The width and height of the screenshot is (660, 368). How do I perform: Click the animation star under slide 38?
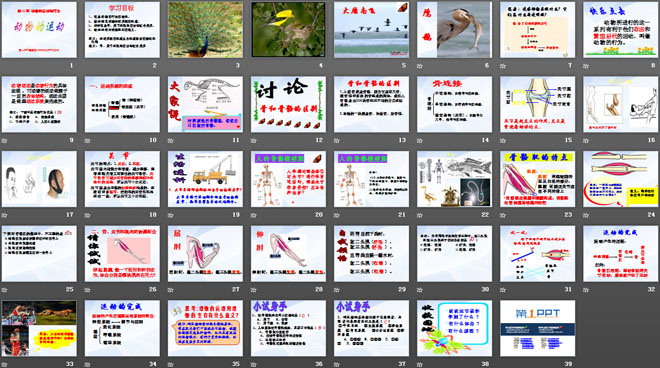[x=420, y=364]
